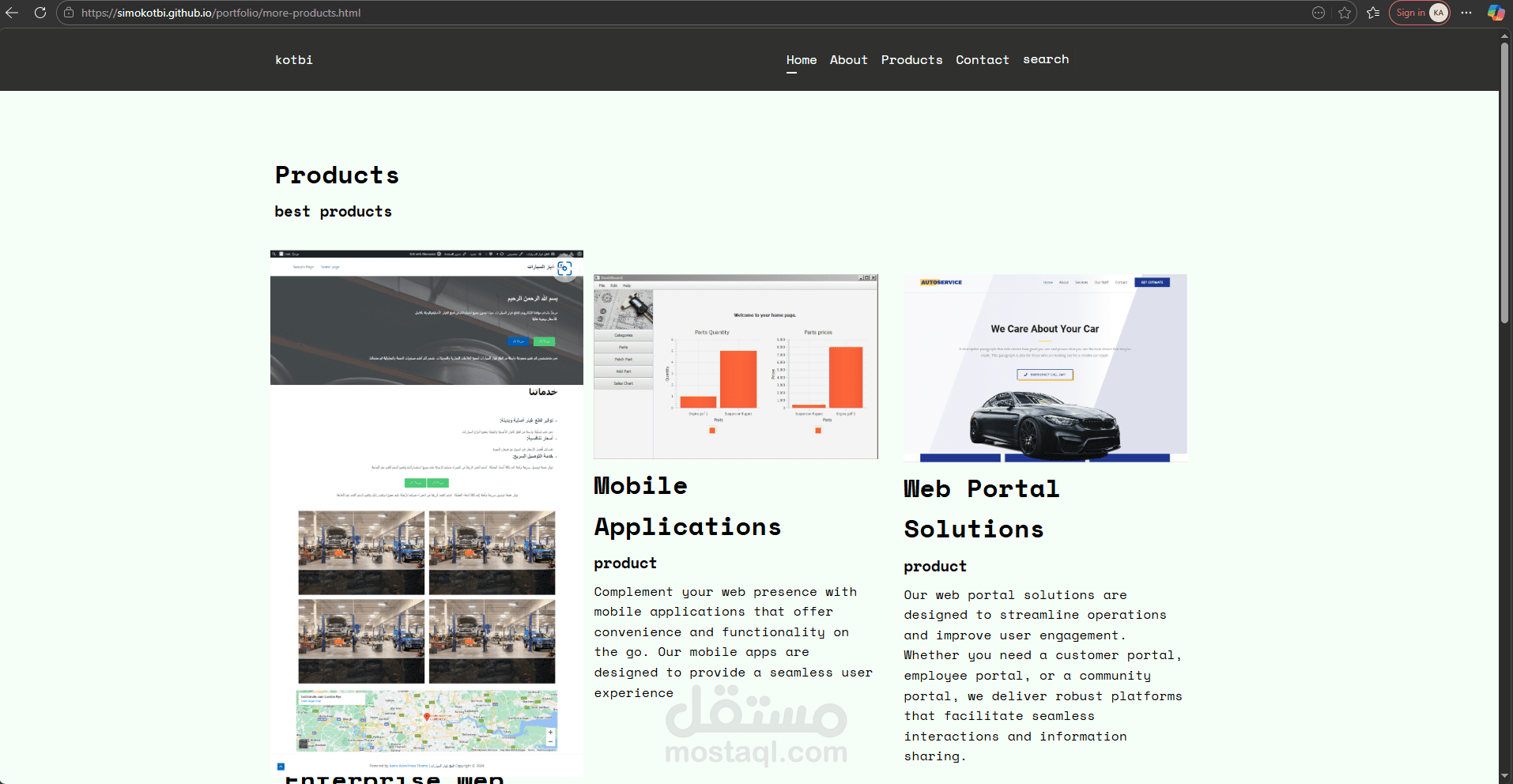Click the paragraph starting 'Complement your web presence'
This screenshot has width=1513, height=784.
click(734, 642)
